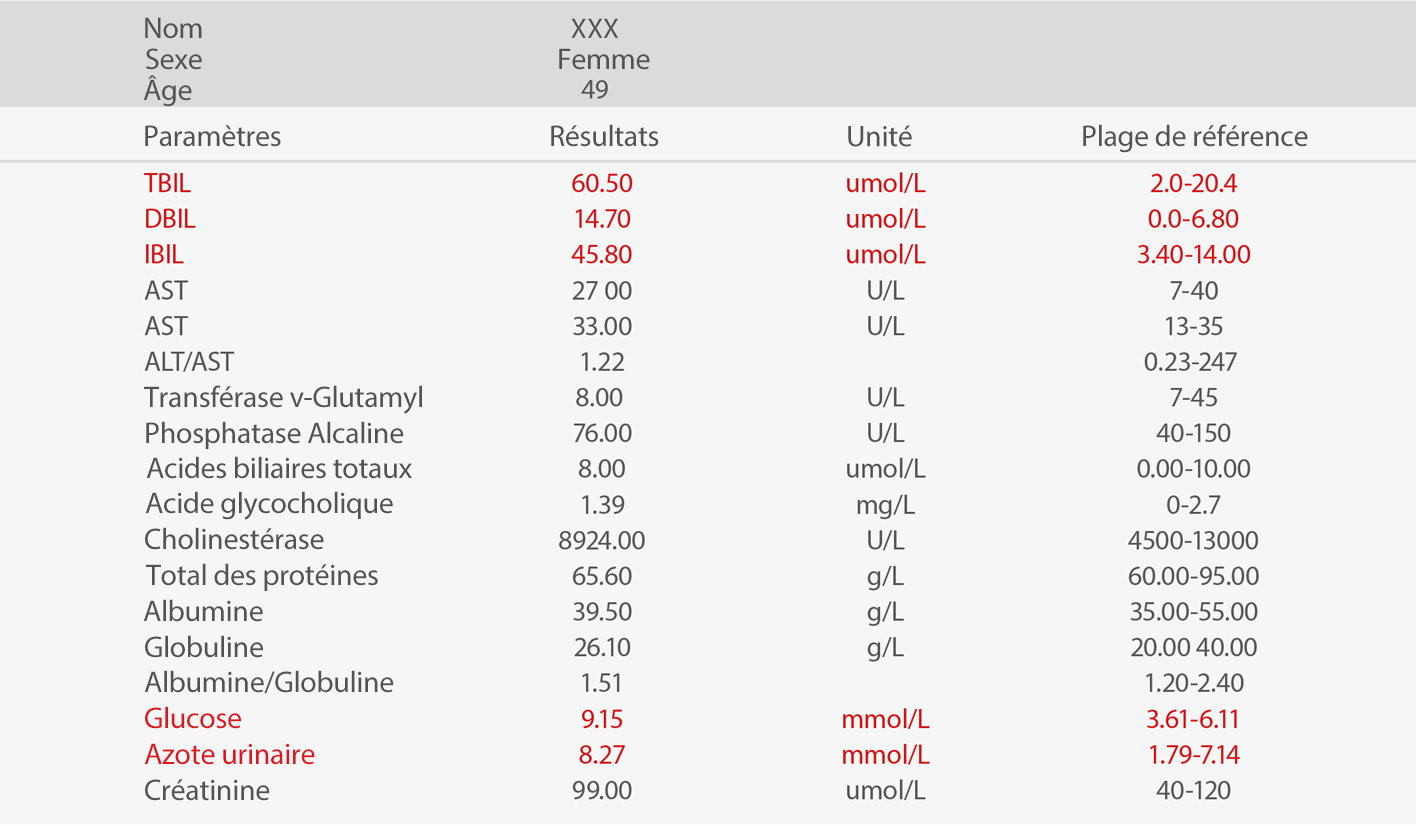Select the Total des protéines label
Screen dimensions: 1416x826
(262, 576)
